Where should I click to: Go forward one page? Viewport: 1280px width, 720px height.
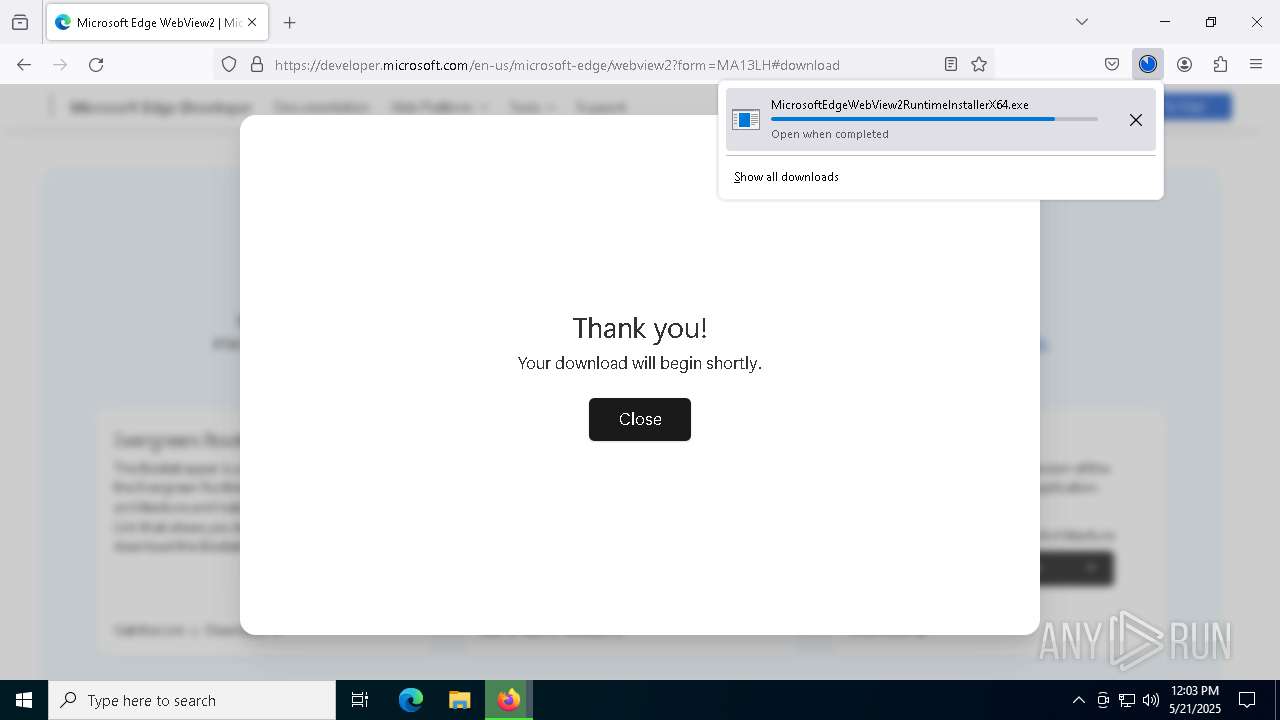click(x=60, y=64)
